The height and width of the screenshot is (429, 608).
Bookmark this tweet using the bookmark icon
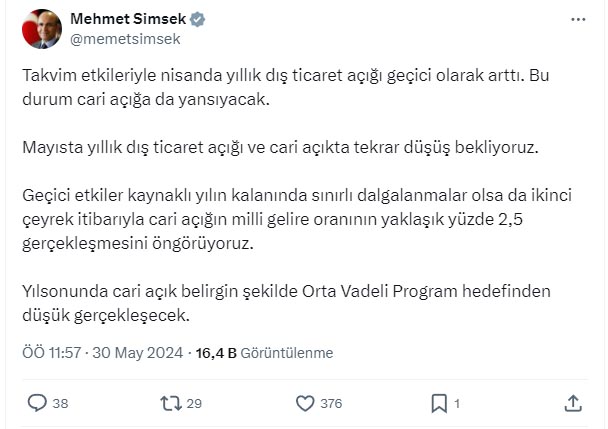click(438, 403)
